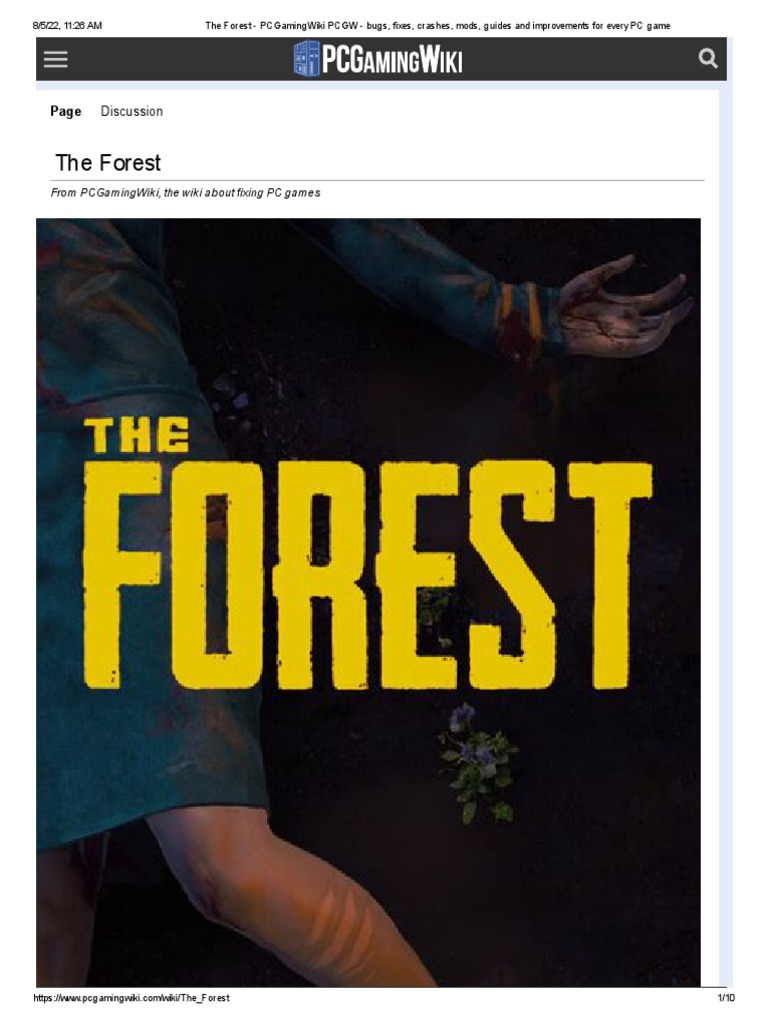Click the PCGamingWiki wordmark in header
Viewport: 768px width, 1024px height.
(x=392, y=61)
